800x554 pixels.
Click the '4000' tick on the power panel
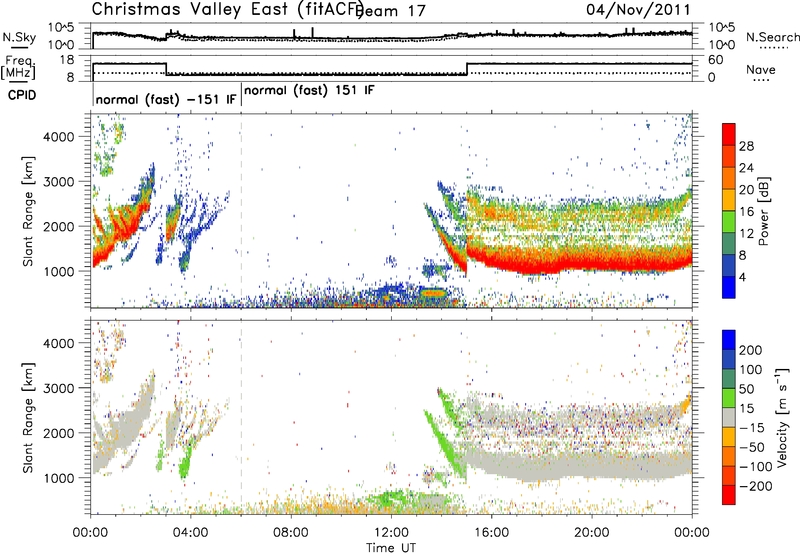pos(59,137)
